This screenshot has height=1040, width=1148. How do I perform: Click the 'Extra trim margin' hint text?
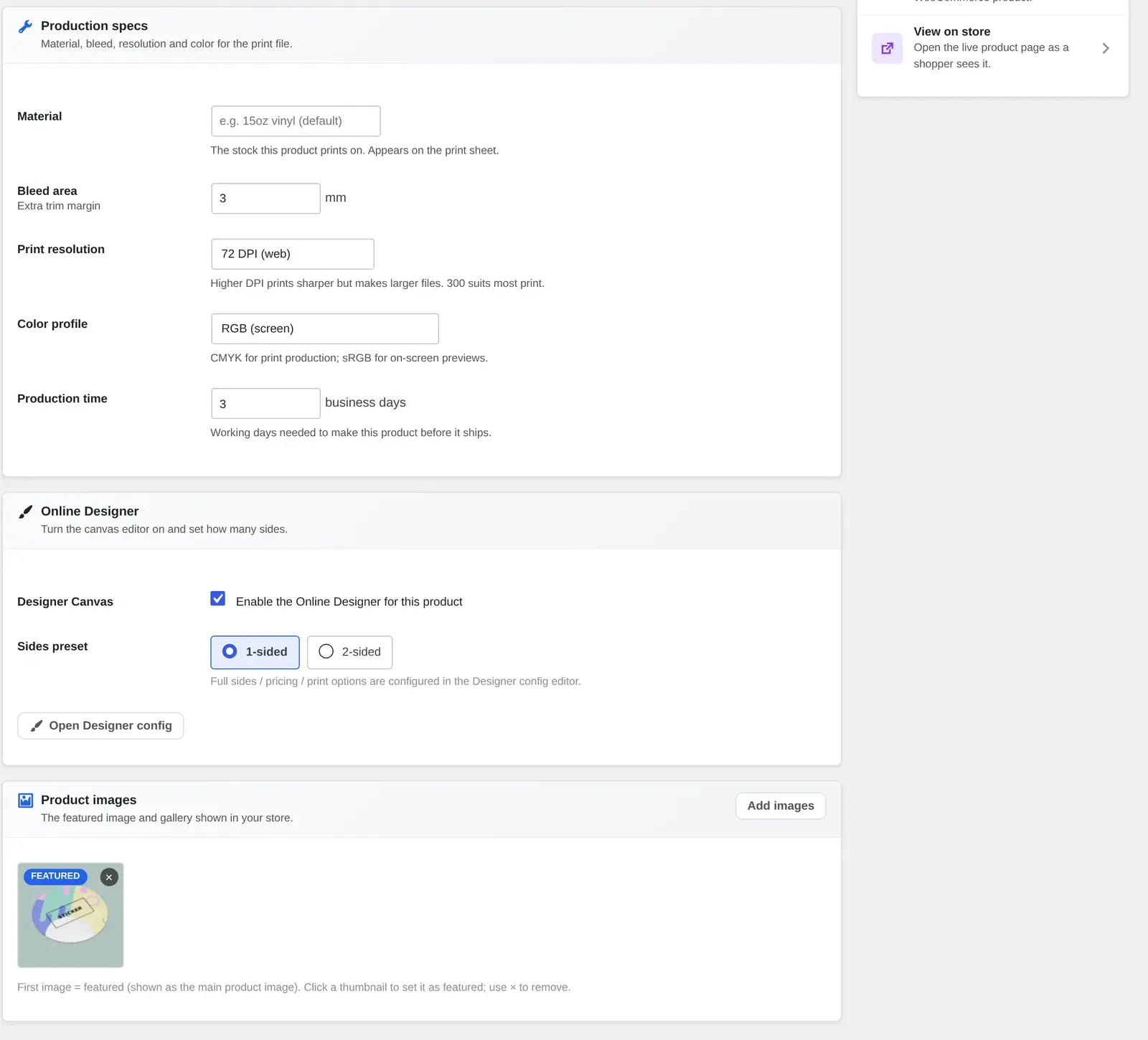[x=59, y=206]
